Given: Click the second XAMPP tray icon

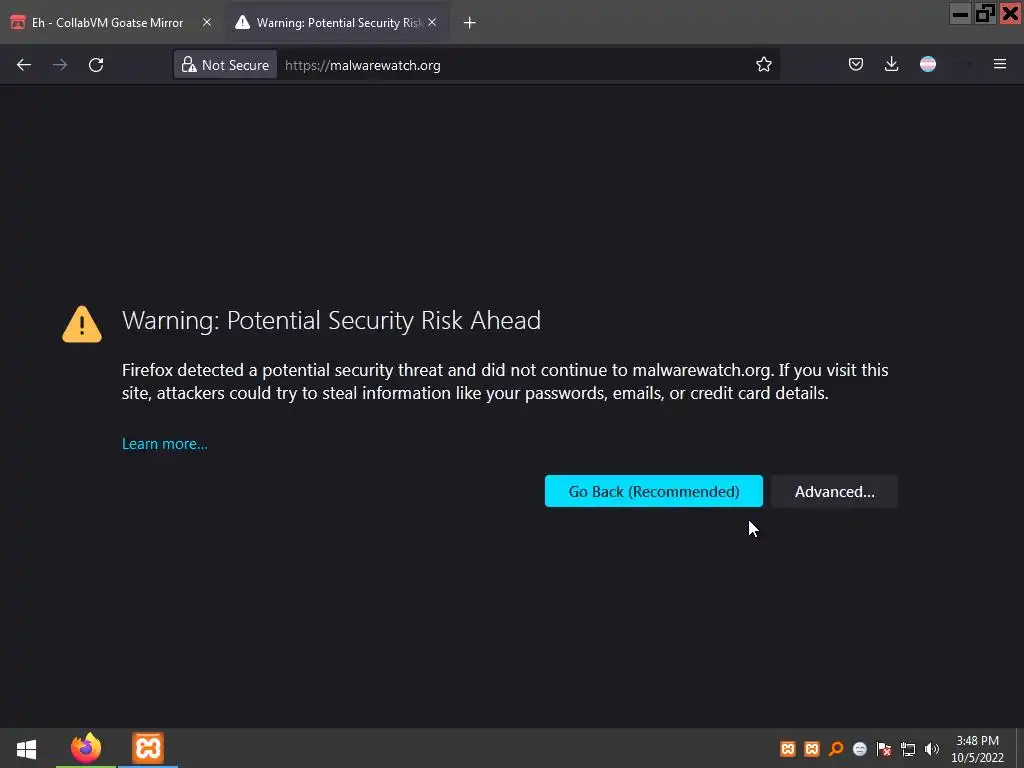Looking at the screenshot, I should pyautogui.click(x=812, y=749).
